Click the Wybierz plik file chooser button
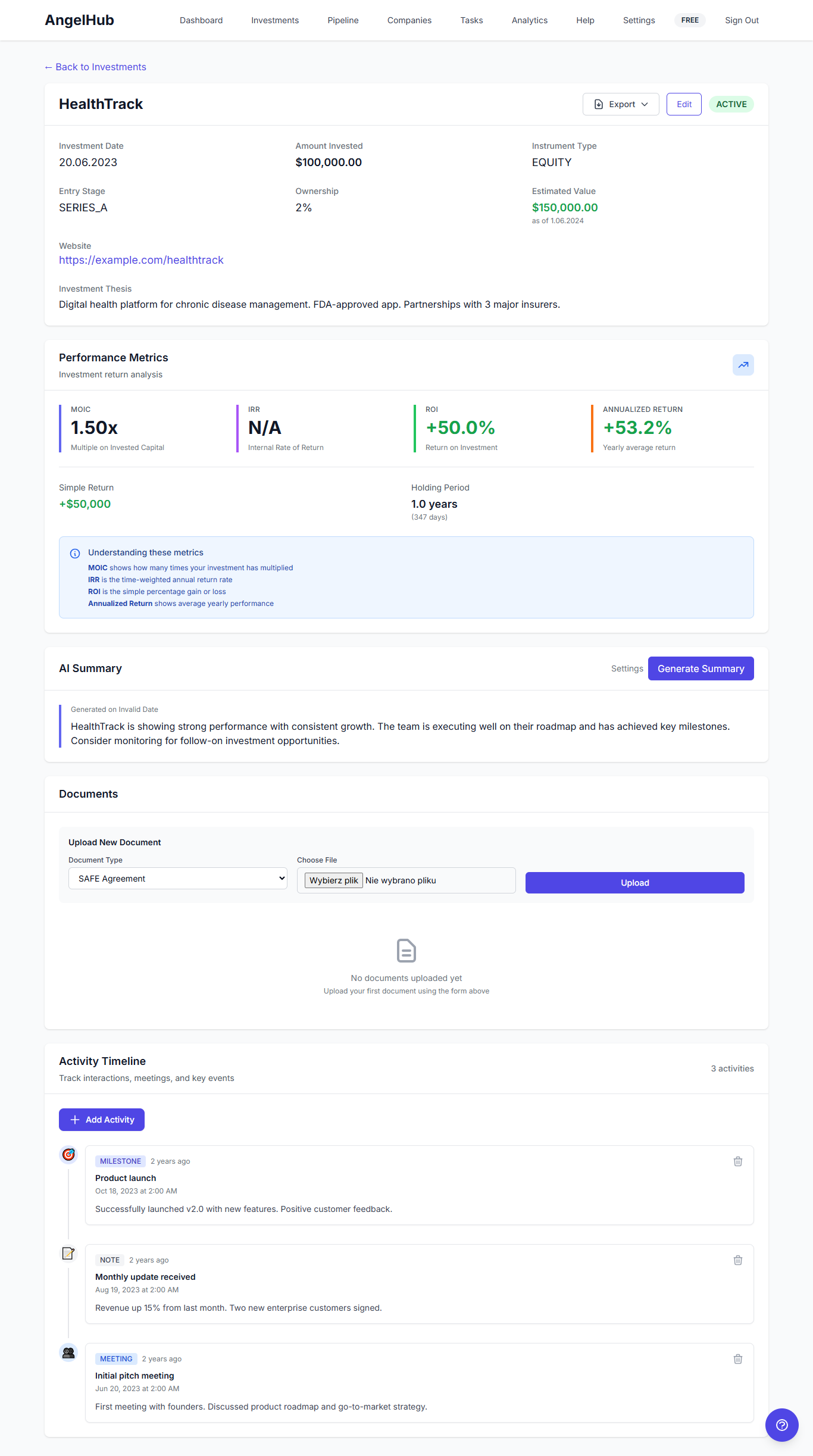813x1456 pixels. 334,880
